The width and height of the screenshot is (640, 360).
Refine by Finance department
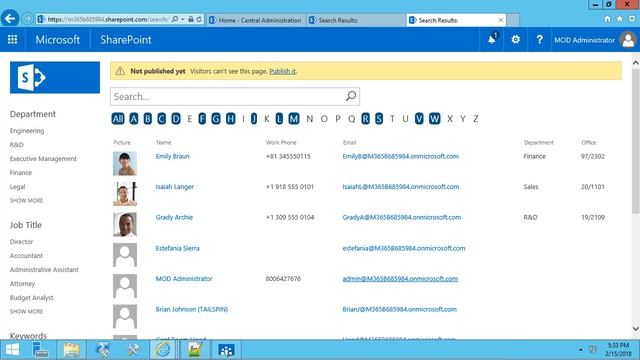(x=21, y=173)
